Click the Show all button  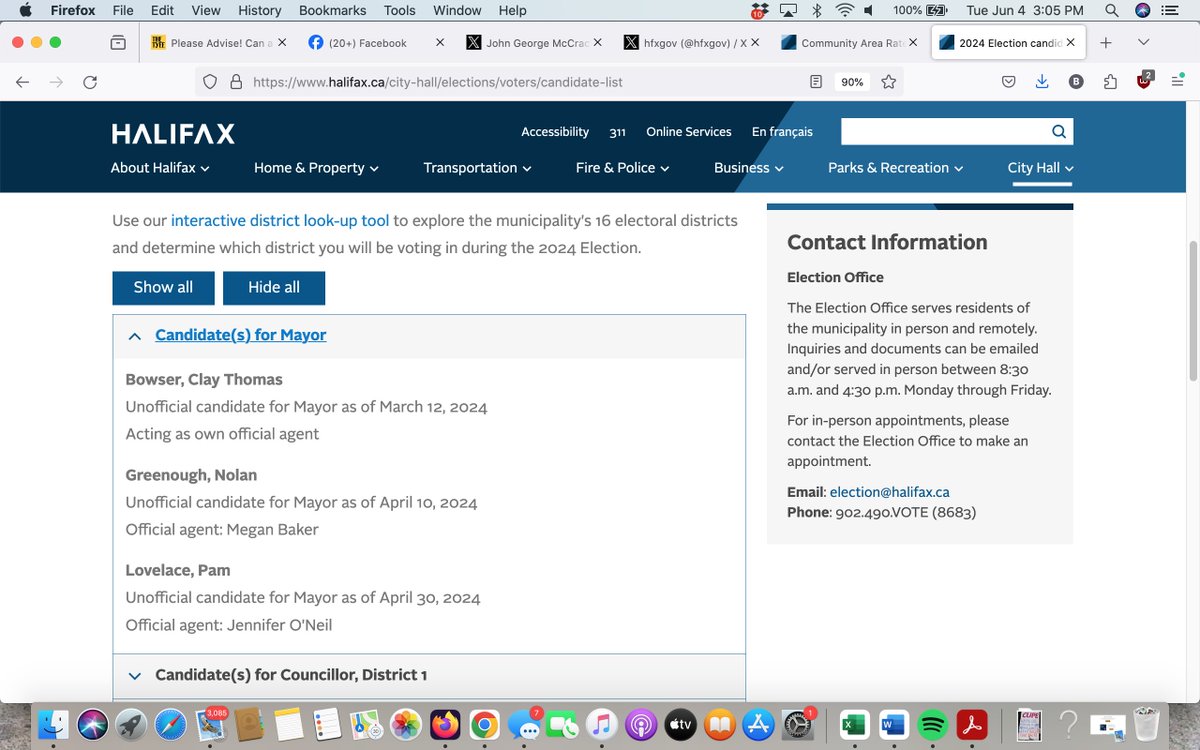[x=163, y=288]
